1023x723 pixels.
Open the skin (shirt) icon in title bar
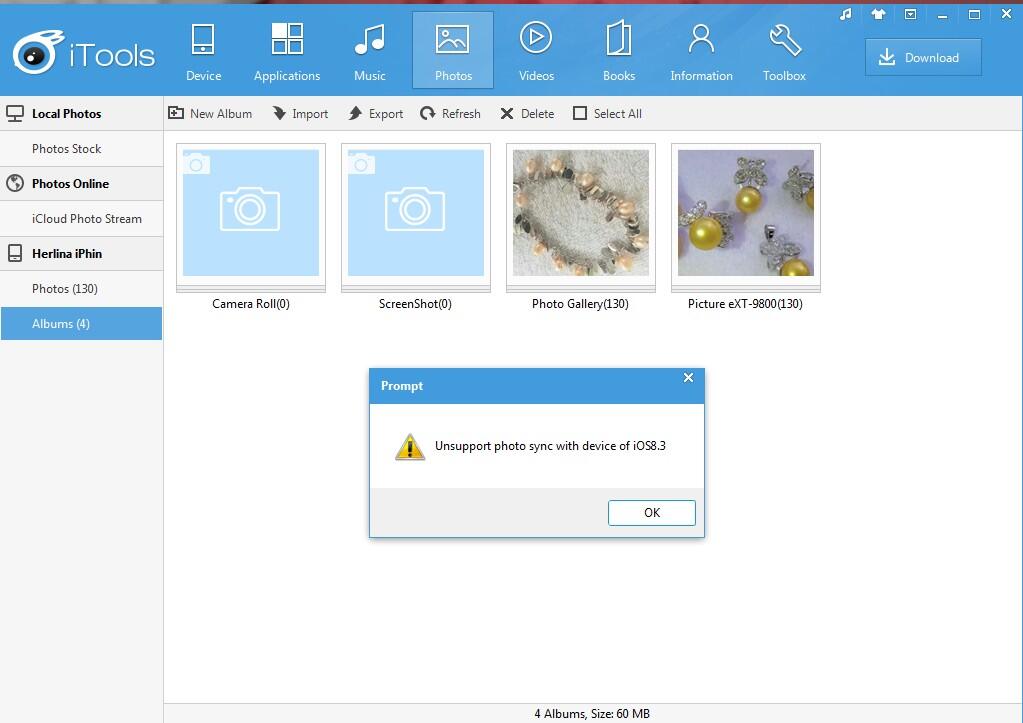click(x=878, y=14)
